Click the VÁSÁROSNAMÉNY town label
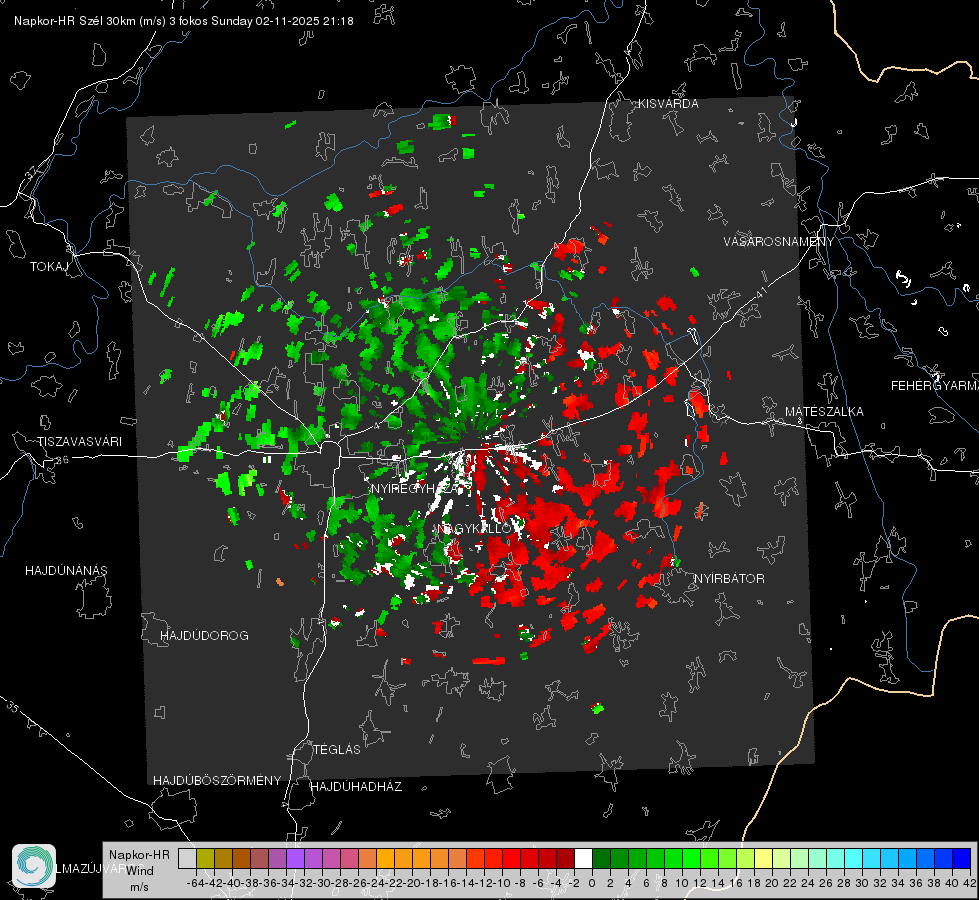This screenshot has width=979, height=900. 779,242
